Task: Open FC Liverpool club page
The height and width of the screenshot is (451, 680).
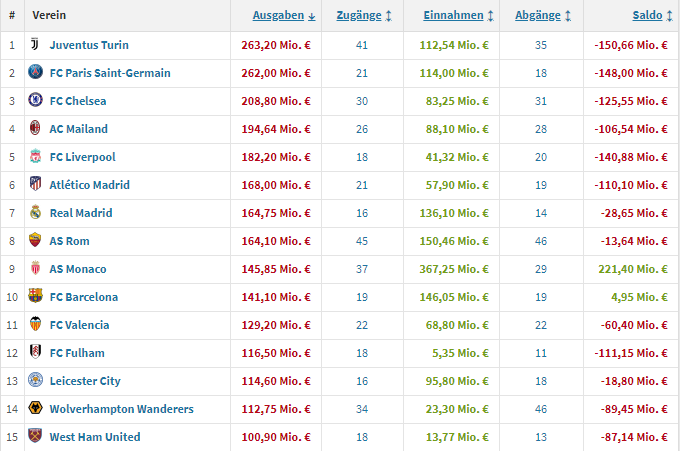Action: 82,157
